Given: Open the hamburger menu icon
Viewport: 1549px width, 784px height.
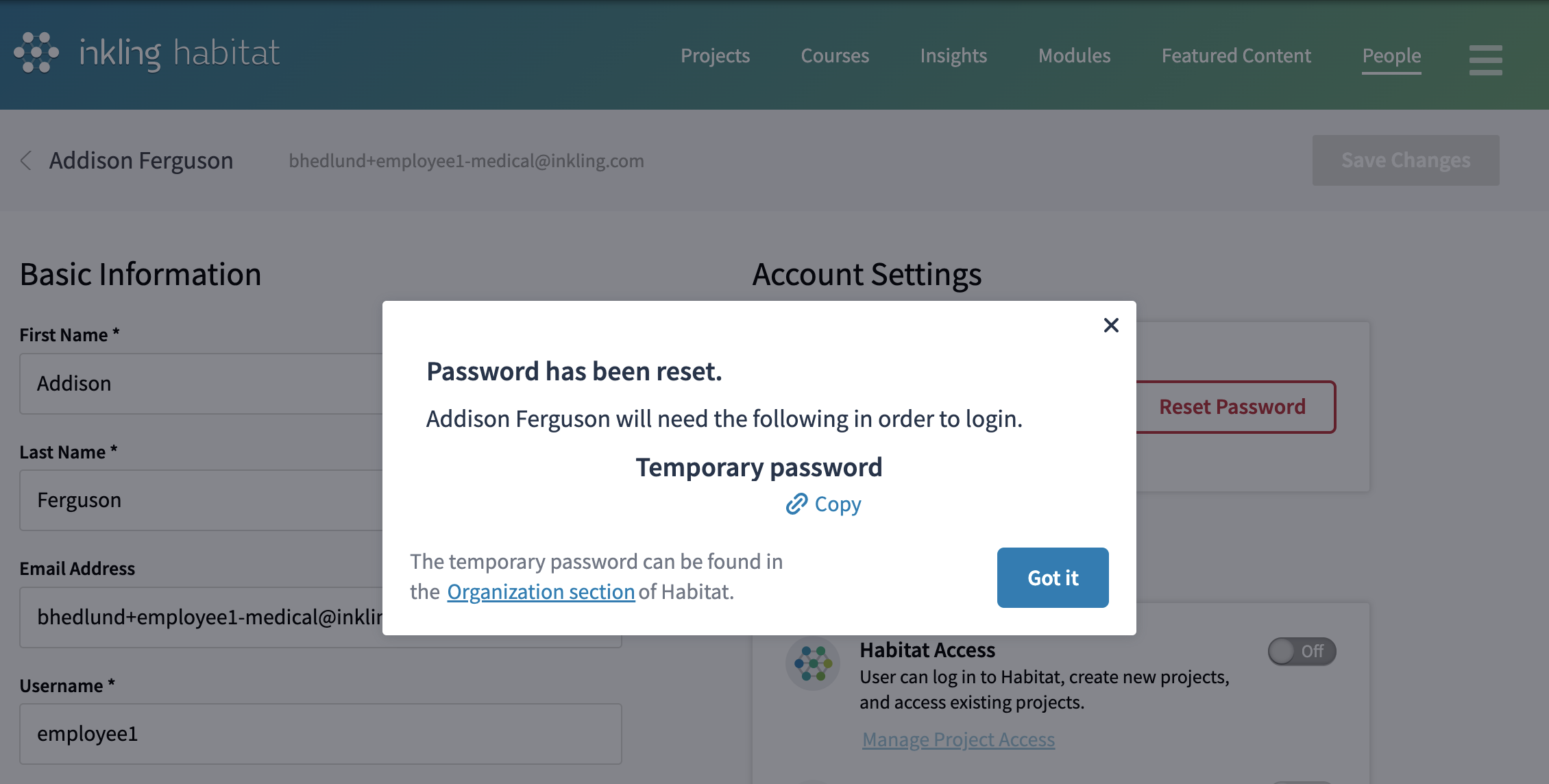Looking at the screenshot, I should (1485, 60).
